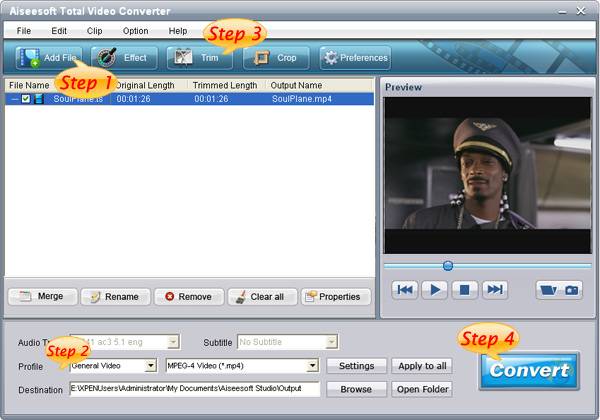Stop the preview playback

click(465, 290)
